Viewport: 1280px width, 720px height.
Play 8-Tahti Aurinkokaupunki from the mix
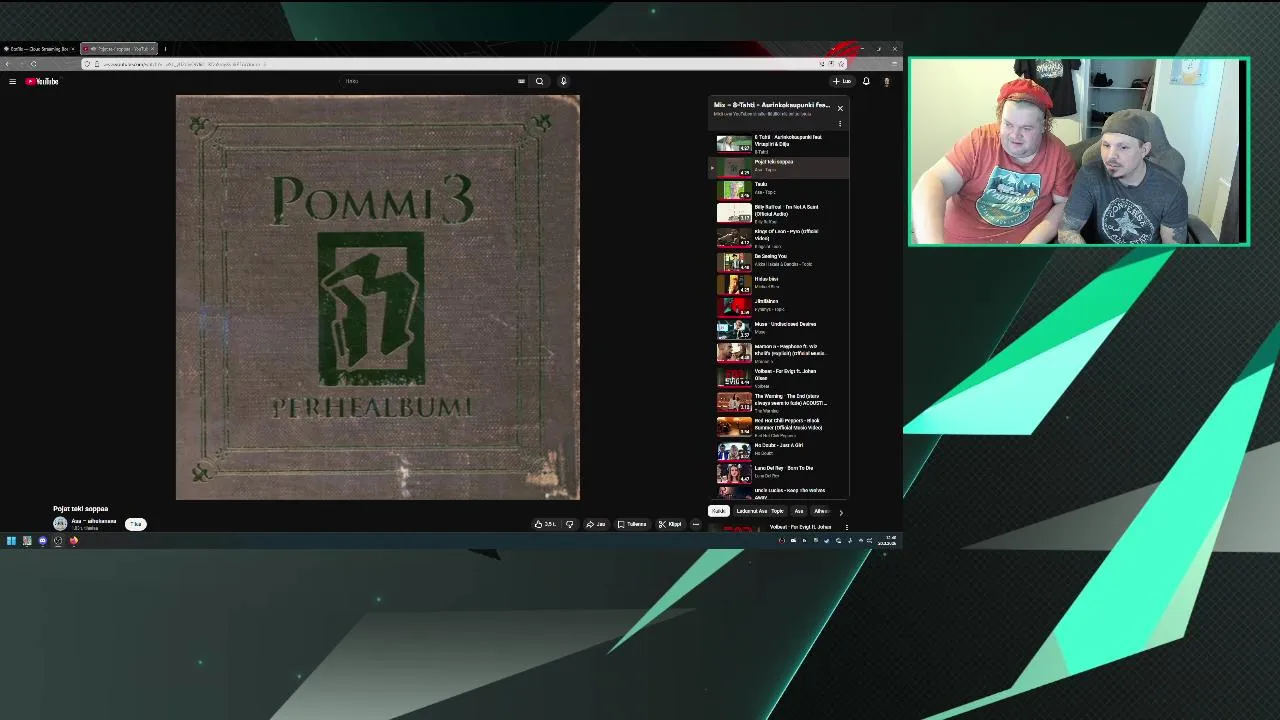coord(779,144)
